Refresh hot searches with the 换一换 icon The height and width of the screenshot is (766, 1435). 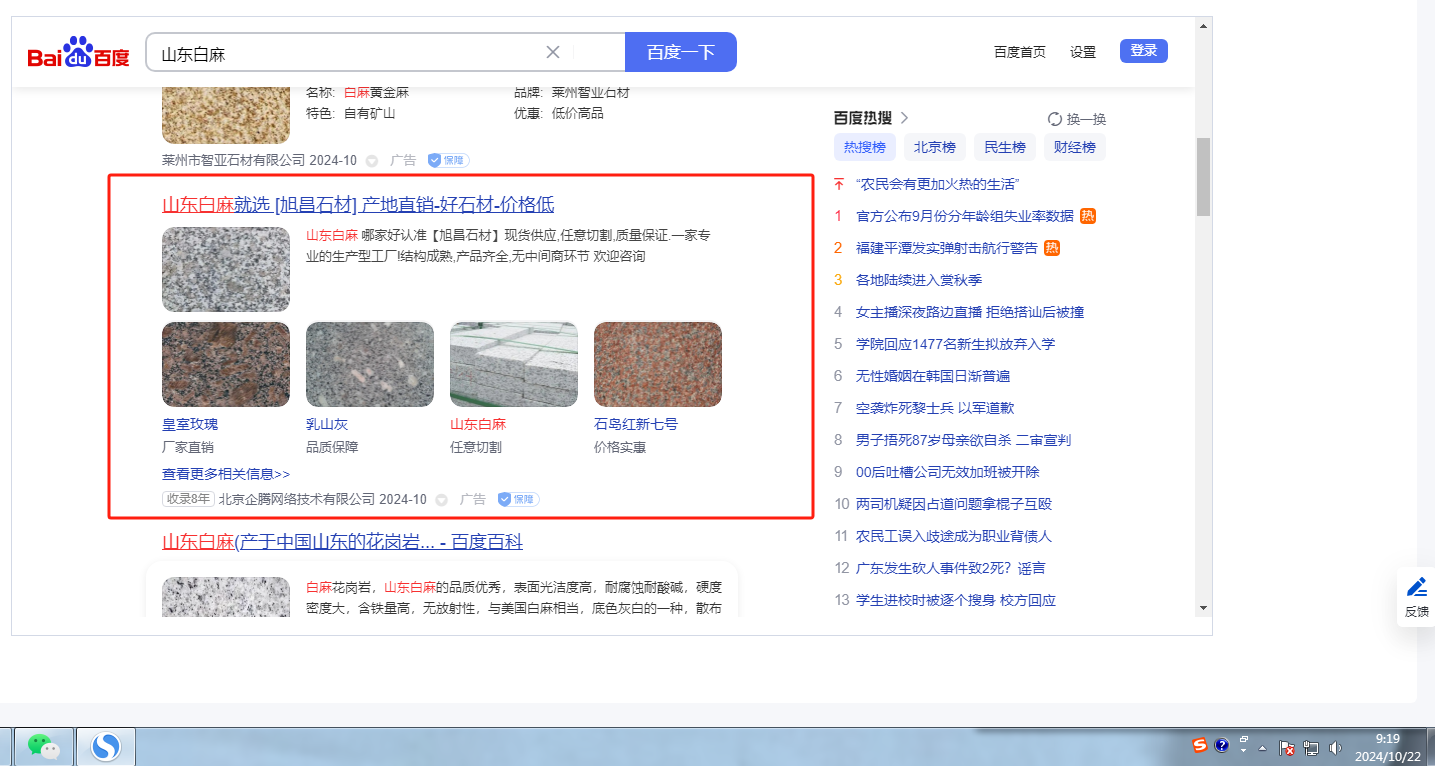coord(1055,119)
